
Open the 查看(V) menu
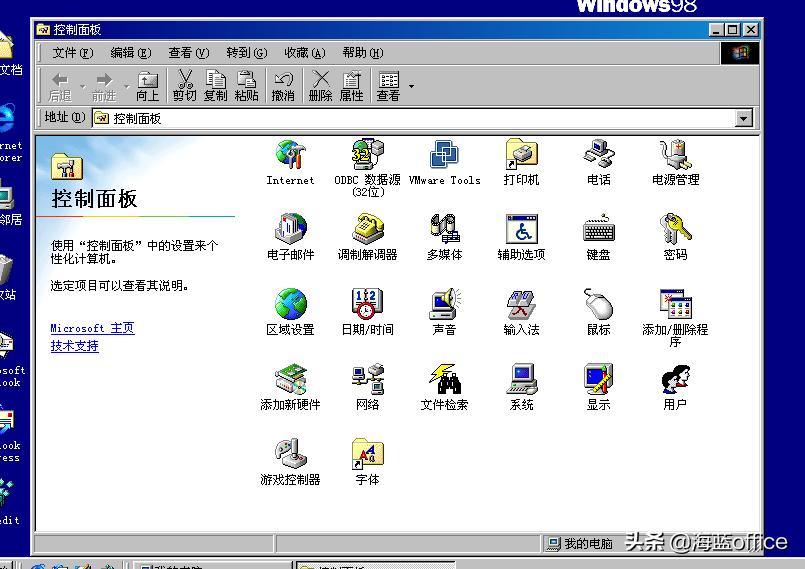tap(189, 53)
